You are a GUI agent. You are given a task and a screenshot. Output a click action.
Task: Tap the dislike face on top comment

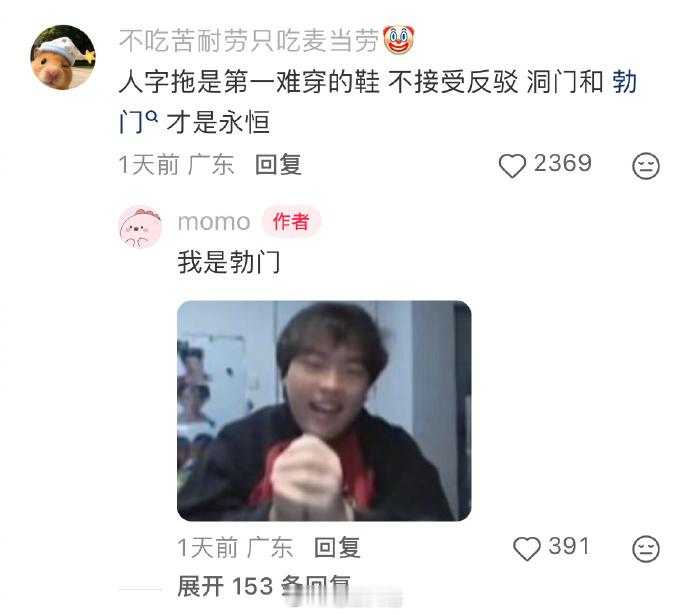point(646,166)
